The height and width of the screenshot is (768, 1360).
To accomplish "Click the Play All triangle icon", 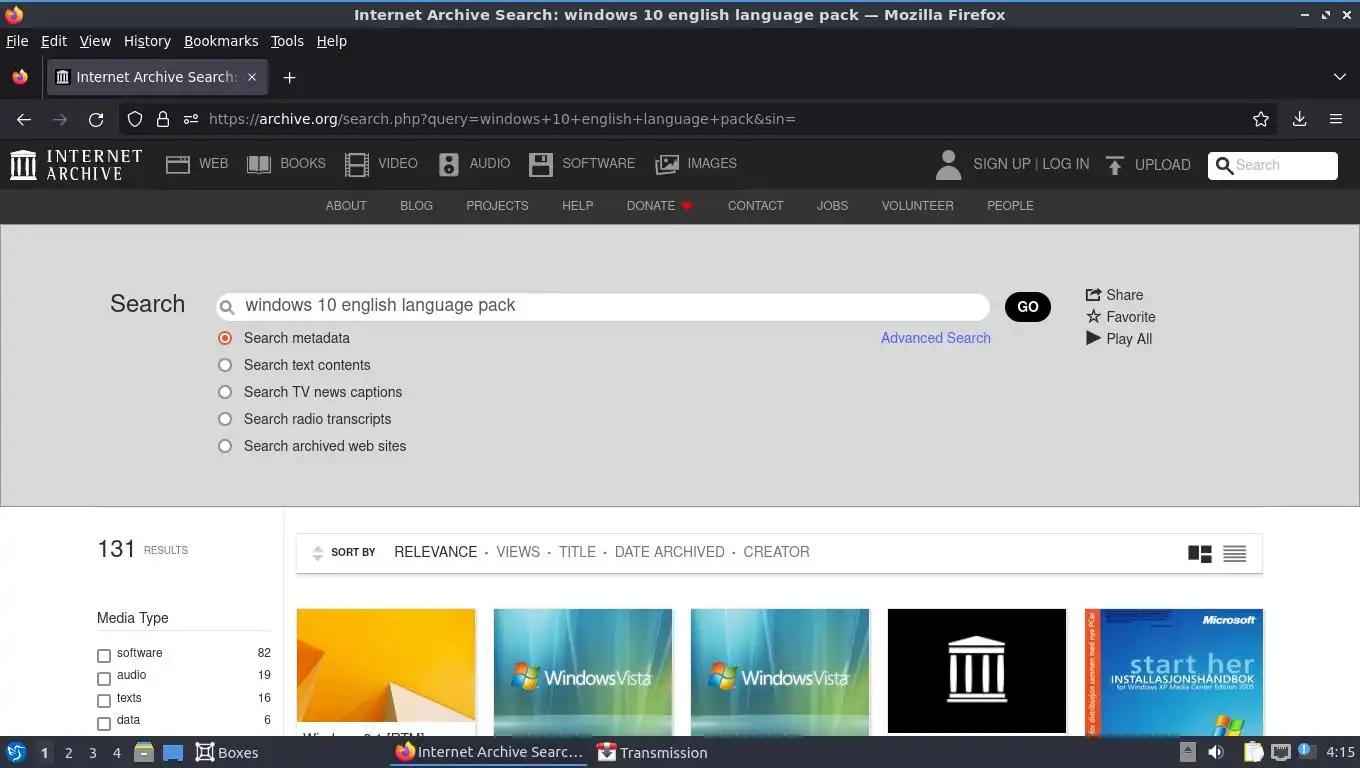I will (1093, 338).
